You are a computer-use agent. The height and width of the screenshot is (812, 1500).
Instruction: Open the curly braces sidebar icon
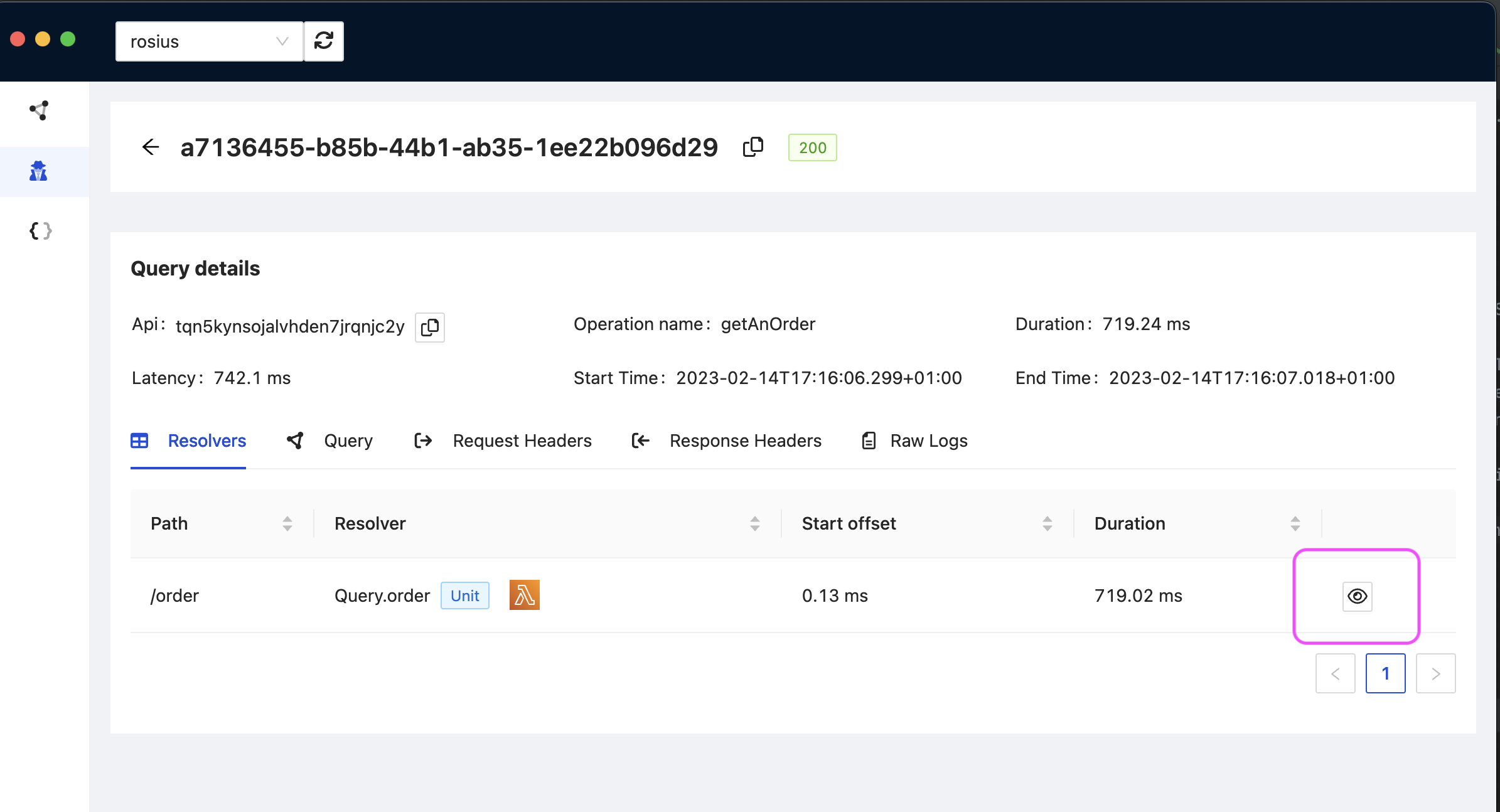(x=40, y=231)
